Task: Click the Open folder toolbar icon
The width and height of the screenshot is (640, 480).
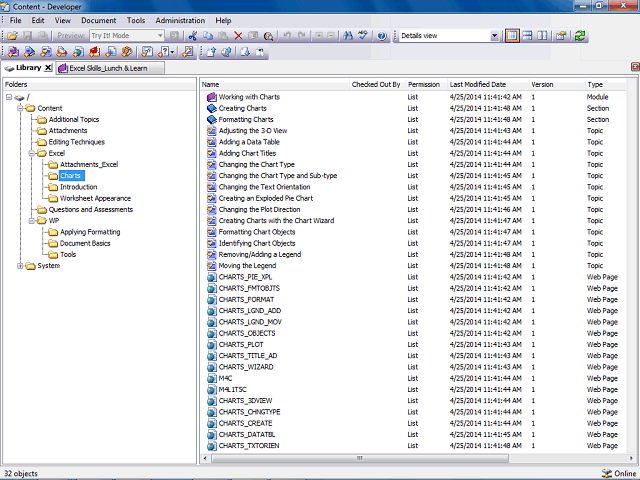Action: (x=12, y=36)
